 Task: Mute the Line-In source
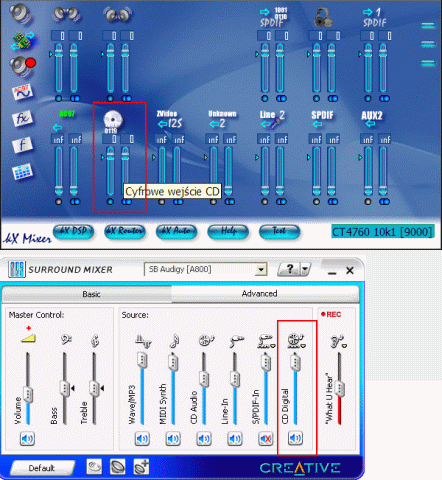click(235, 439)
